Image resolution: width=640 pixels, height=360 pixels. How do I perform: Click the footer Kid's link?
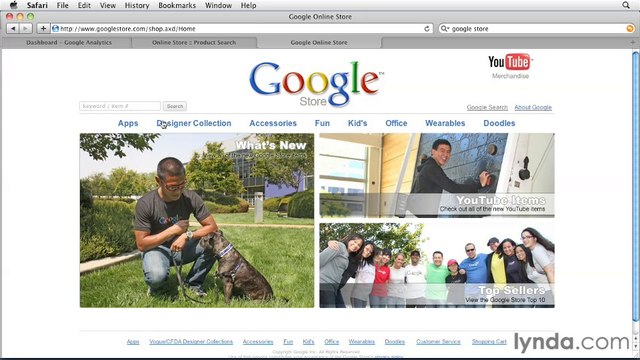309,342
